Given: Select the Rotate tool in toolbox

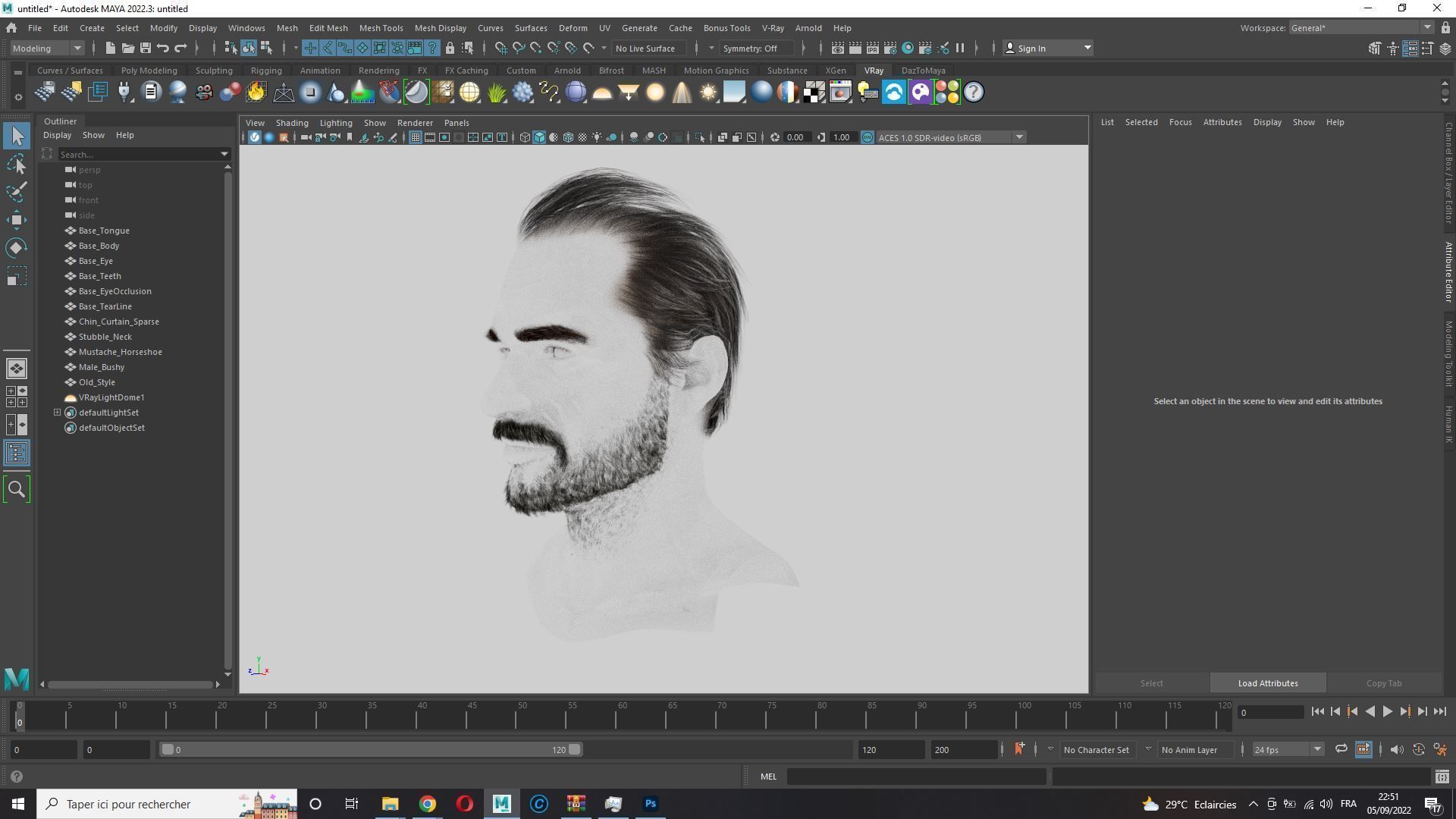Looking at the screenshot, I should pos(17,248).
